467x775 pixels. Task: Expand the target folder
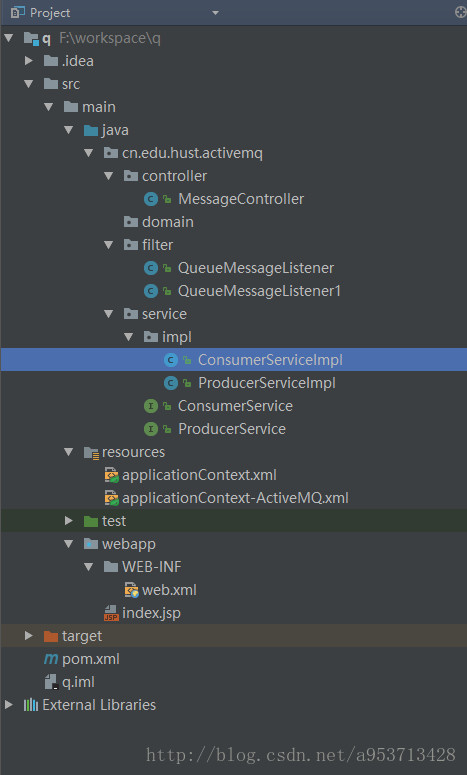click(29, 636)
